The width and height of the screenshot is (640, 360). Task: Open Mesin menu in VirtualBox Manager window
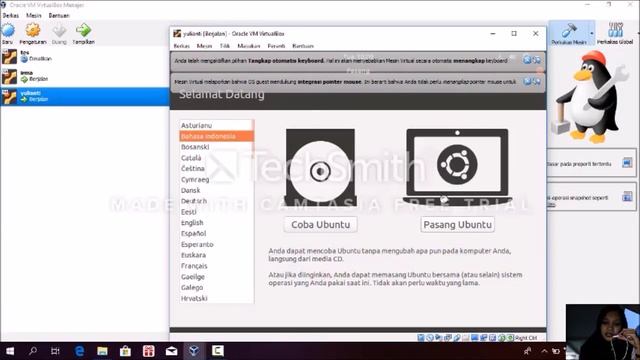[34, 15]
